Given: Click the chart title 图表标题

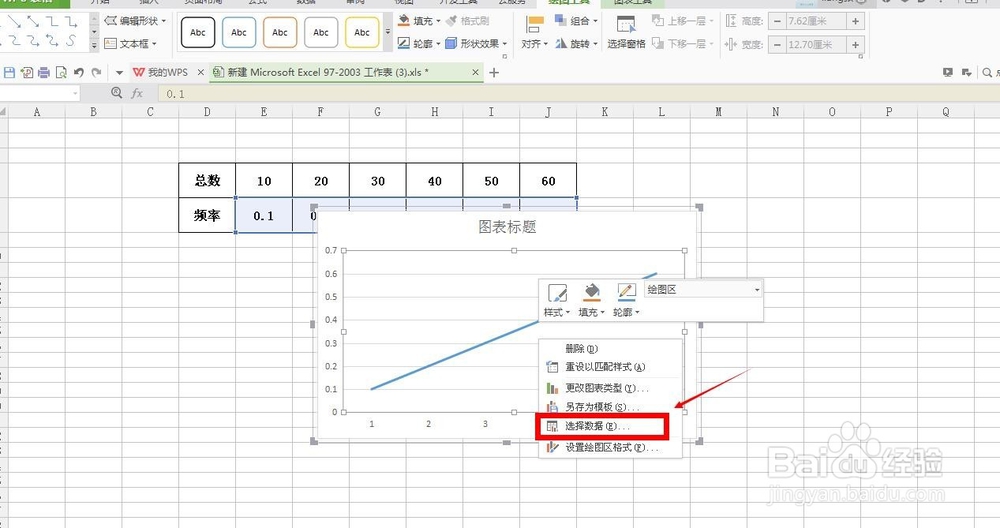Looking at the screenshot, I should [x=507, y=227].
